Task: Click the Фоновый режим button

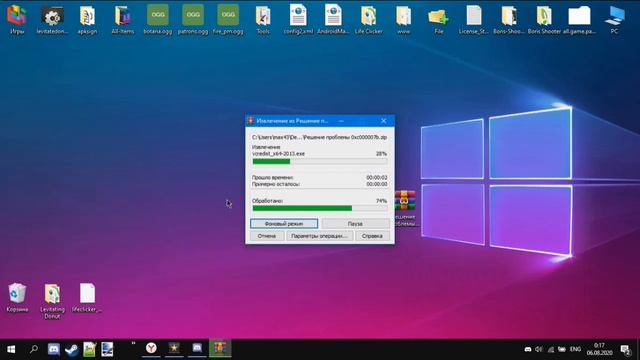Action: coord(284,224)
